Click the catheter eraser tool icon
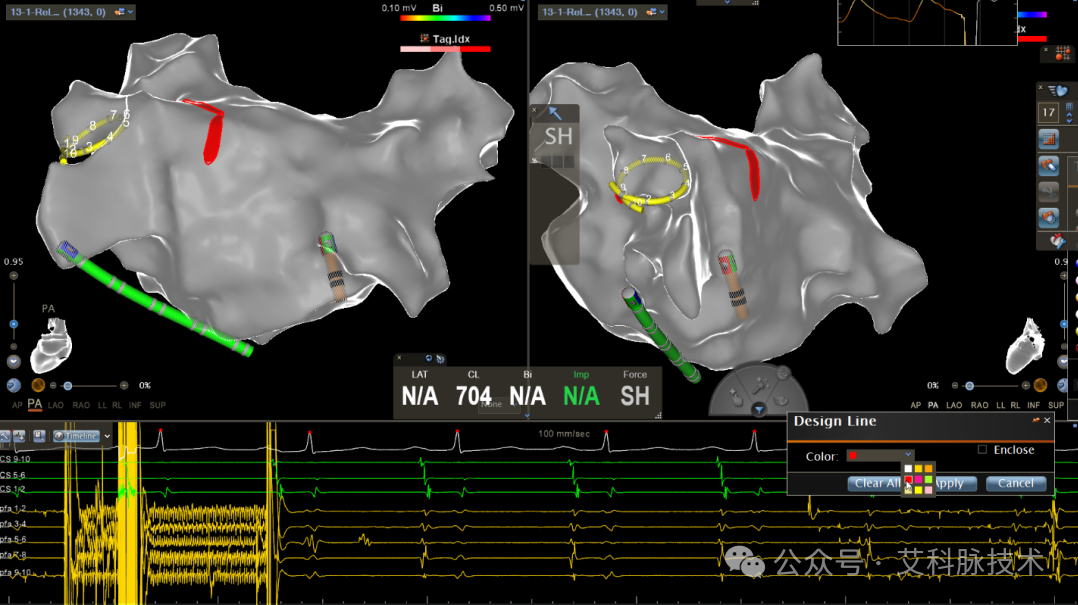This screenshot has height=605, width=1078. (1048, 165)
